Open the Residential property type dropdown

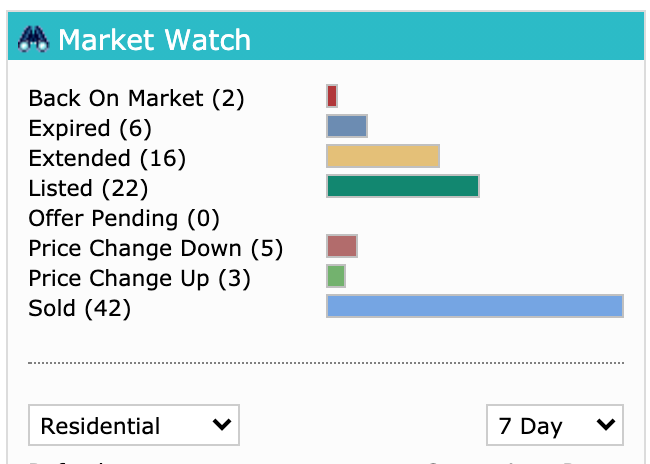(134, 425)
